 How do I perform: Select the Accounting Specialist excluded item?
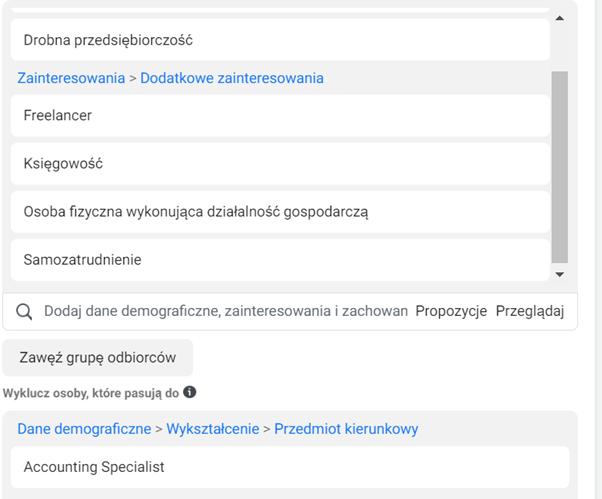click(x=290, y=467)
